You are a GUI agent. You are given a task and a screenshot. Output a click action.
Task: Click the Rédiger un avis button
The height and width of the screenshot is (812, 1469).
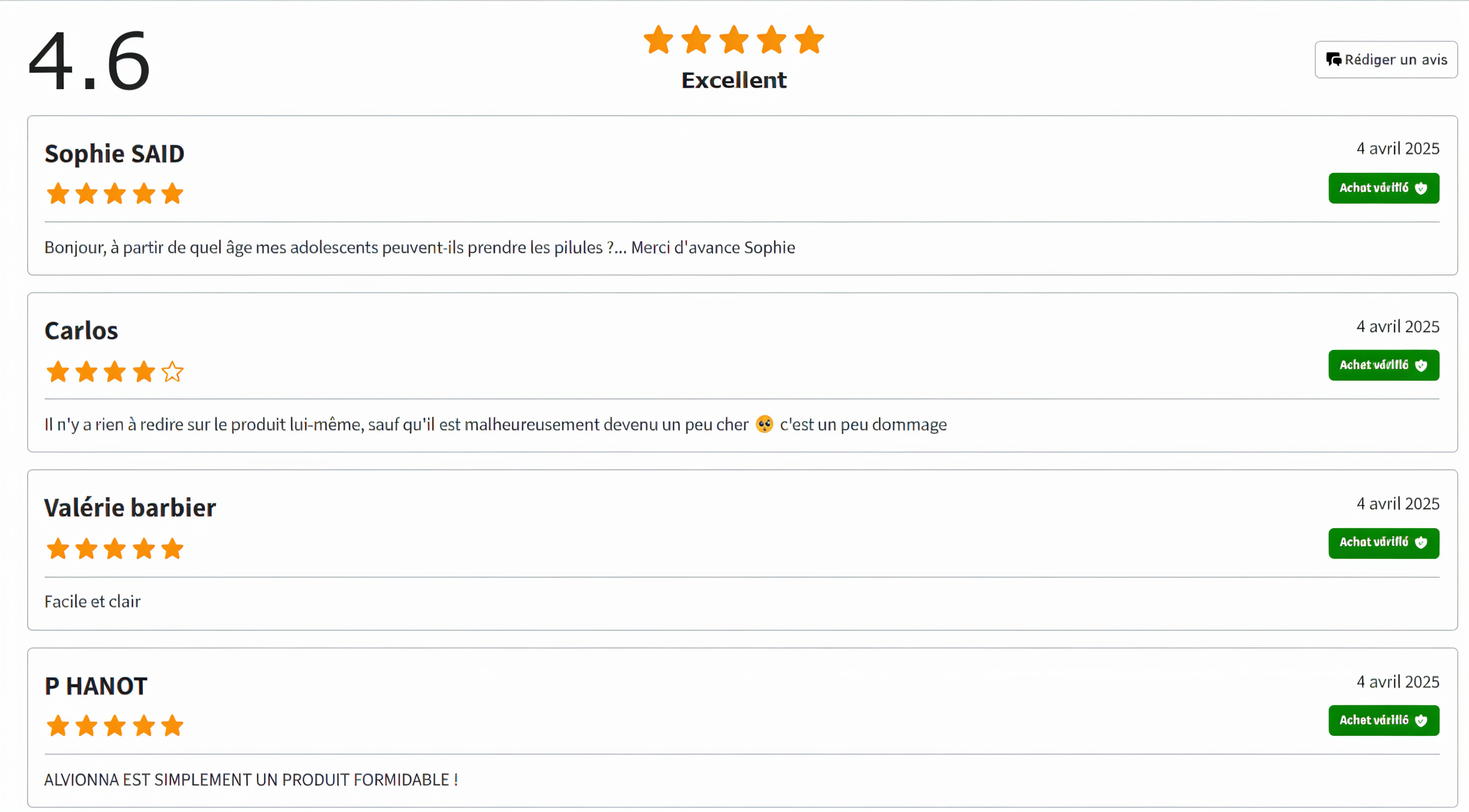tap(1386, 60)
